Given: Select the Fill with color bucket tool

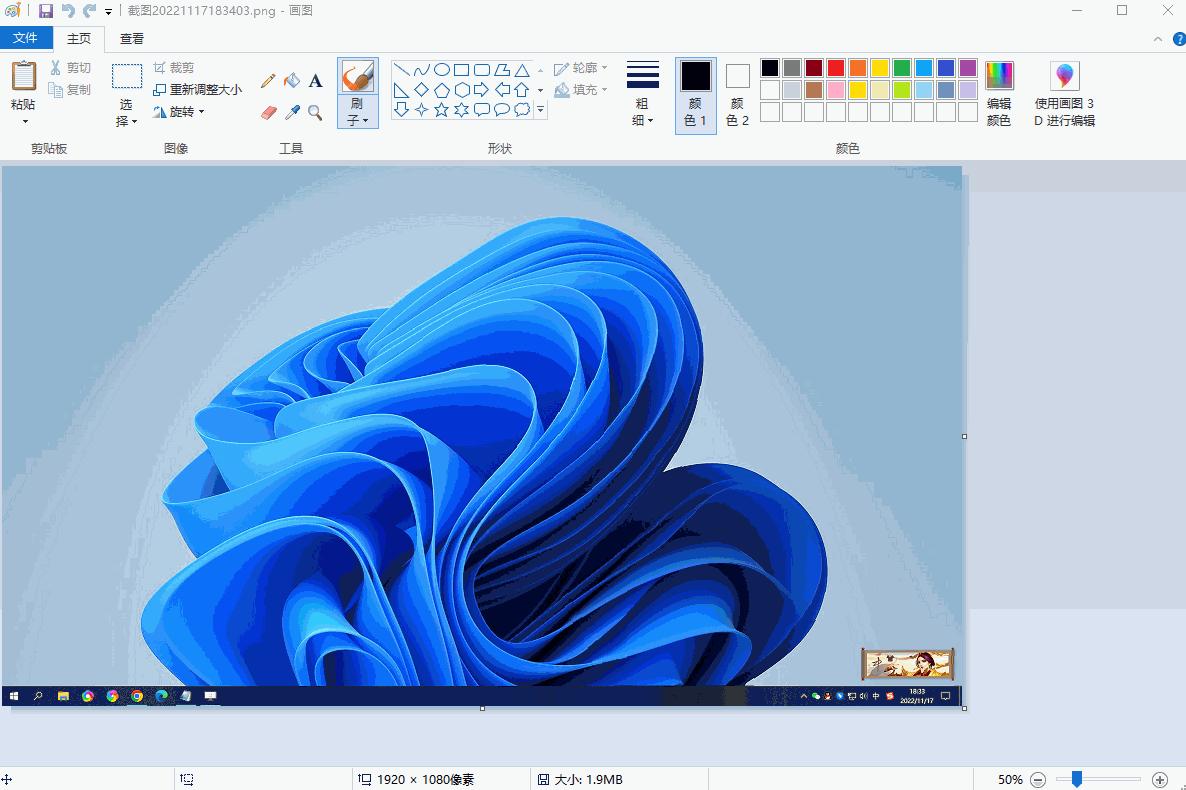Looking at the screenshot, I should click(x=292, y=80).
